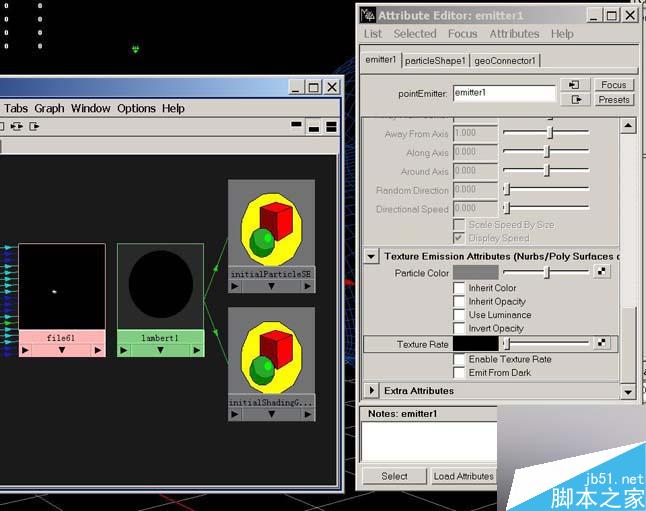Click go to output connection icon below emitter1 field
This screenshot has width=646, height=511.
coord(576,99)
